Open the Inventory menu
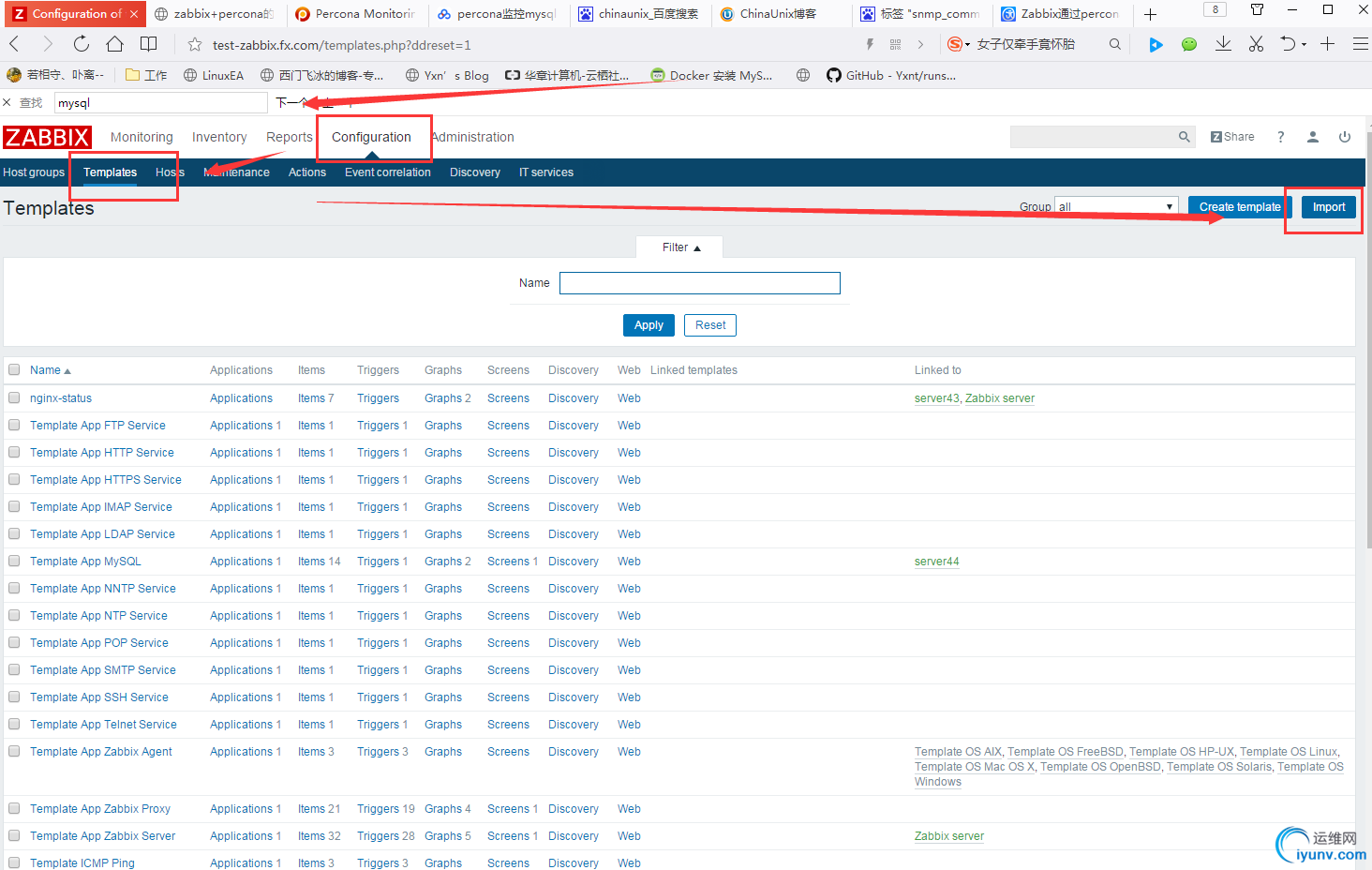The image size is (1372, 870). 219,137
